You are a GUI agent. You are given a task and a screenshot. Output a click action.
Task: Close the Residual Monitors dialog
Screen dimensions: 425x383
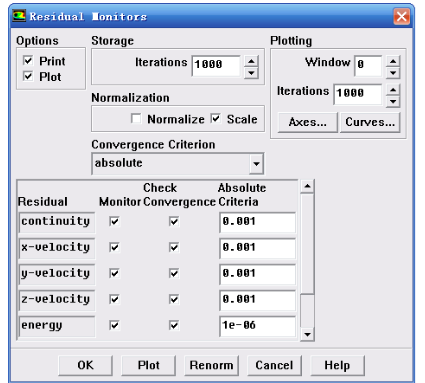click(401, 16)
